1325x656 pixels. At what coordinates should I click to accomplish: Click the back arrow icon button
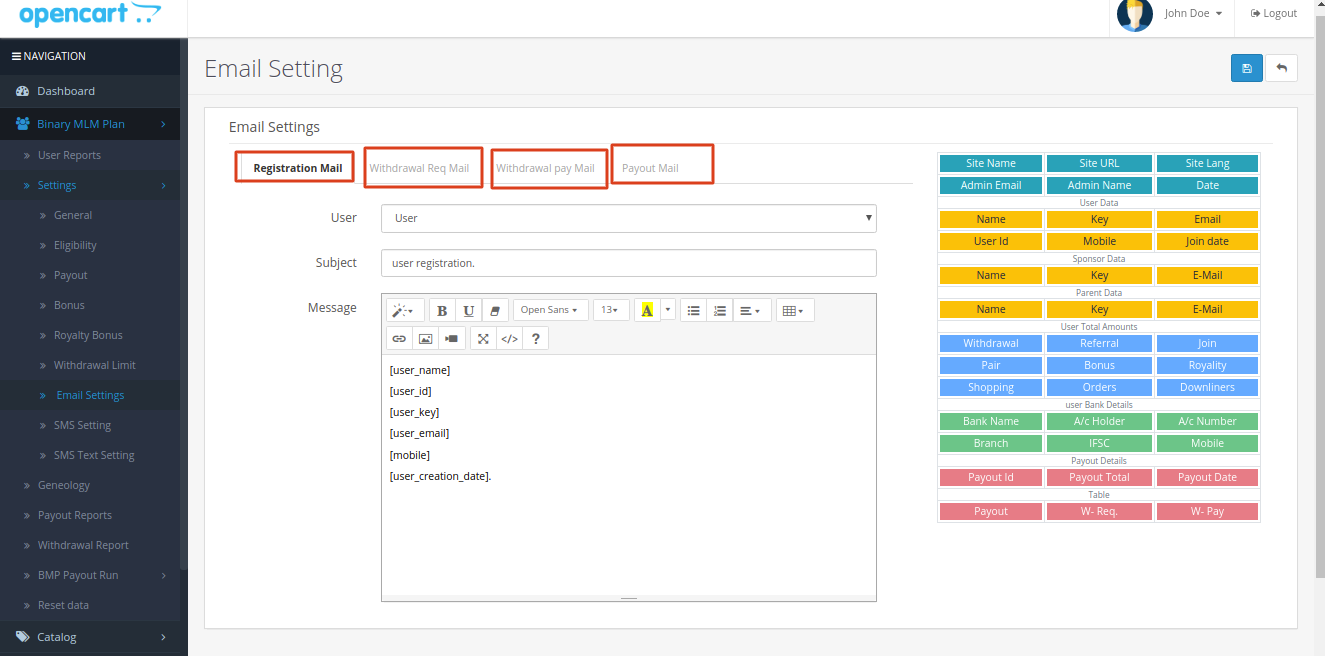[1281, 68]
